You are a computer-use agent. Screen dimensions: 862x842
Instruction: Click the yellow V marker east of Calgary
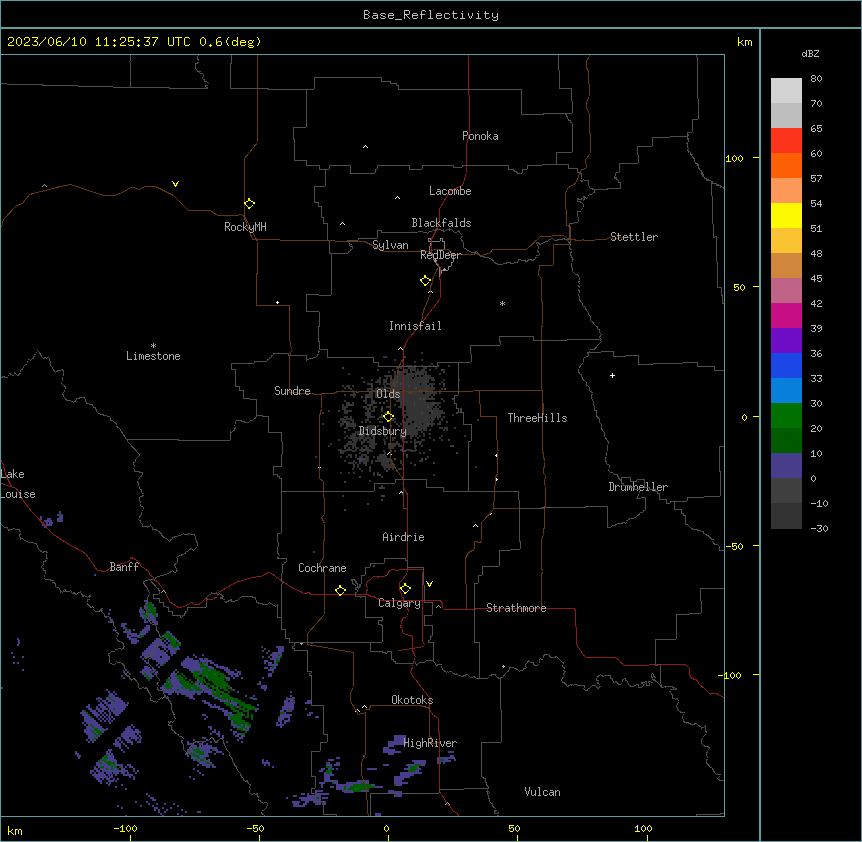429,584
